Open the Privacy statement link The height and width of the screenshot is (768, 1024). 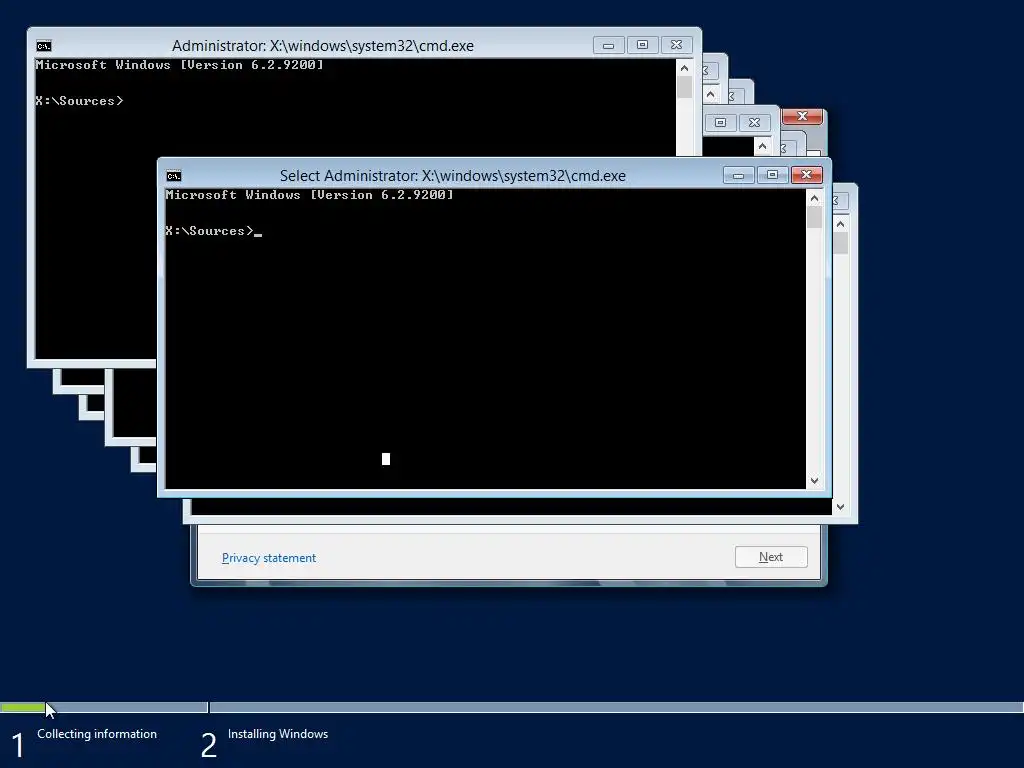[x=268, y=558]
